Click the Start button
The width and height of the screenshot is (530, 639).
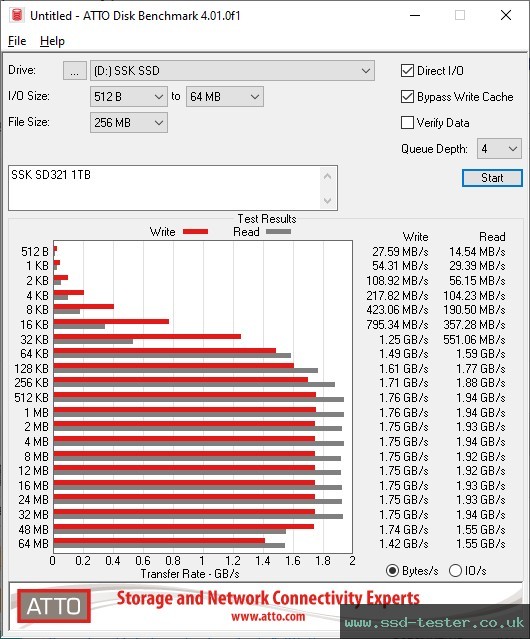point(492,178)
